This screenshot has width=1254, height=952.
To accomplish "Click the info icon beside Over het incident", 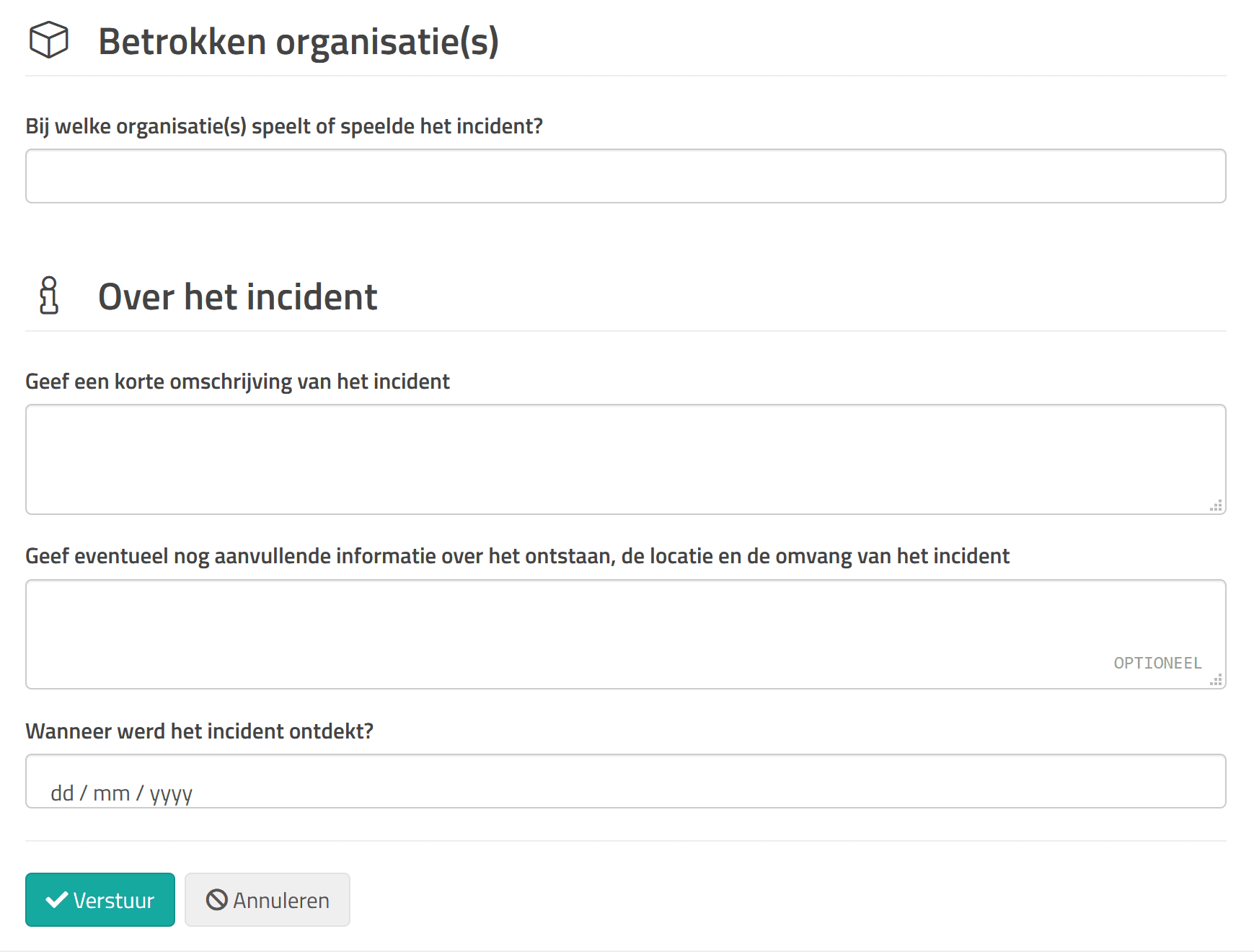I will [49, 296].
